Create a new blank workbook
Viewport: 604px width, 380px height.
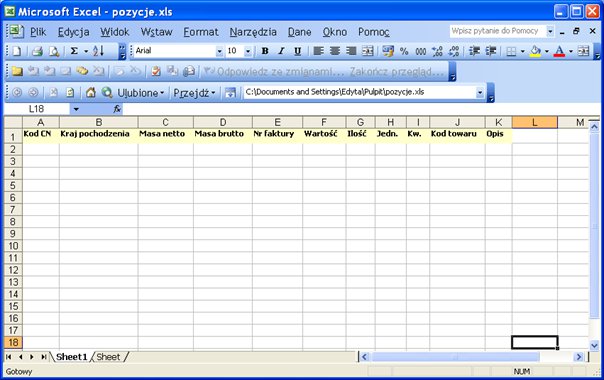17,51
